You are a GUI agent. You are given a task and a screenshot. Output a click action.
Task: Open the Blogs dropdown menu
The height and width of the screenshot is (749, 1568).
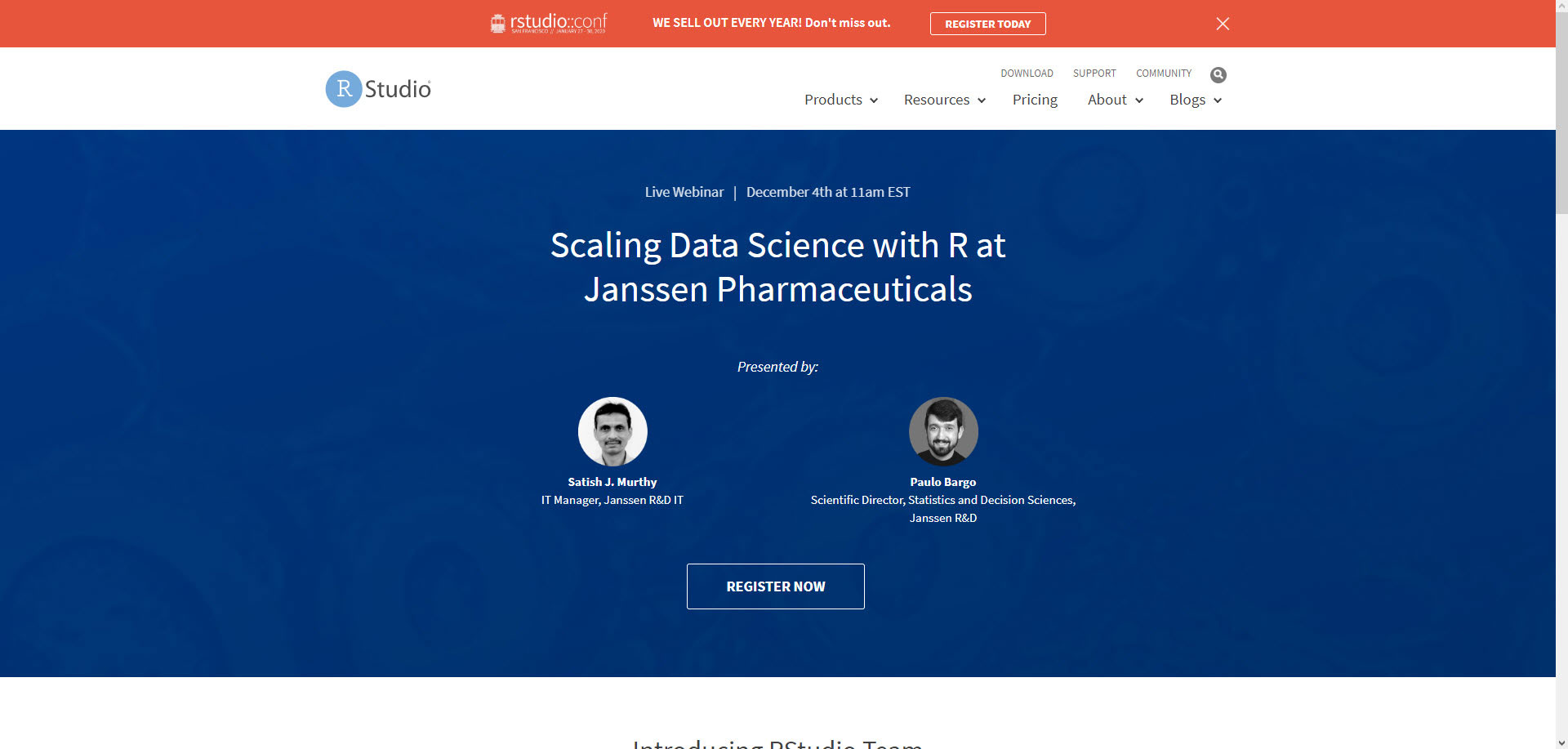pyautogui.click(x=1196, y=100)
